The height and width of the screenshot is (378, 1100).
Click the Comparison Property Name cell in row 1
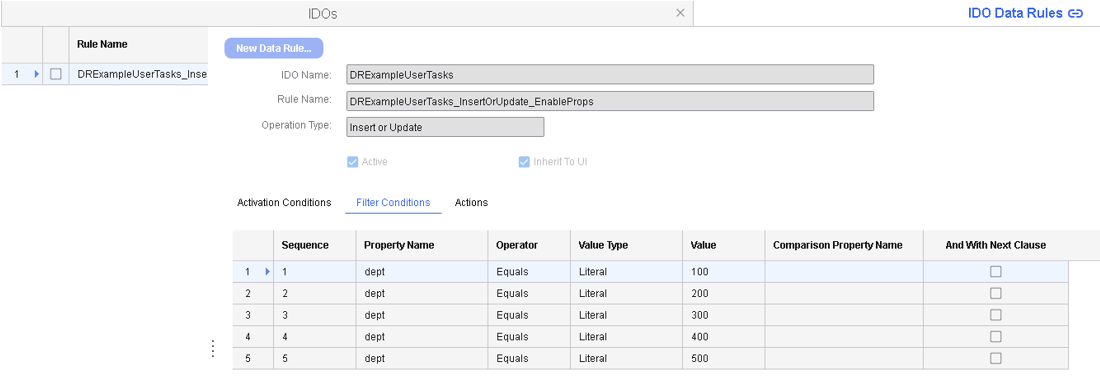point(844,271)
